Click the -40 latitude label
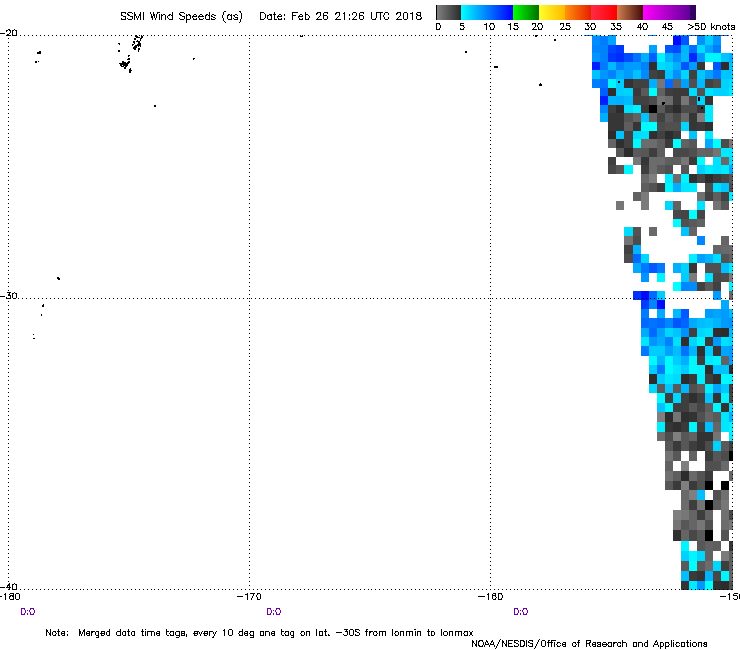740x650 pixels. (8, 587)
